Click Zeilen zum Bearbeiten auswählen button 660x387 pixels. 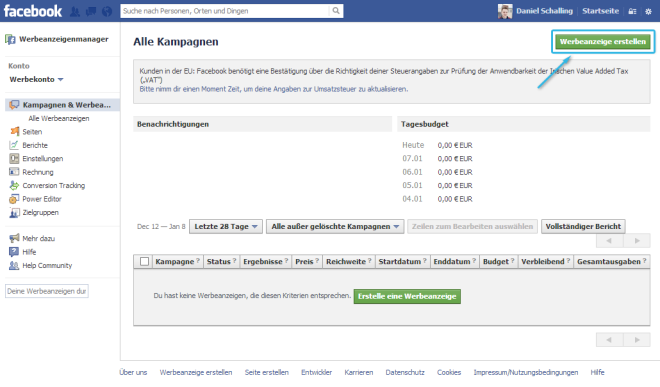pyautogui.click(x=472, y=227)
